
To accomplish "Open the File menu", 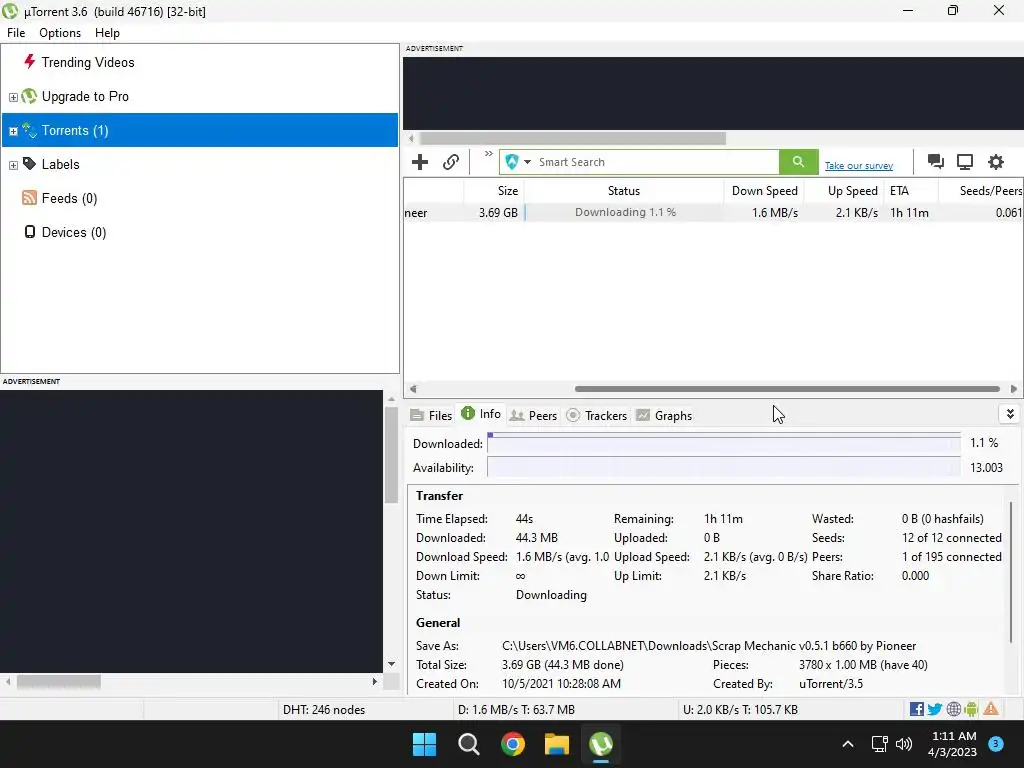I will click(16, 33).
